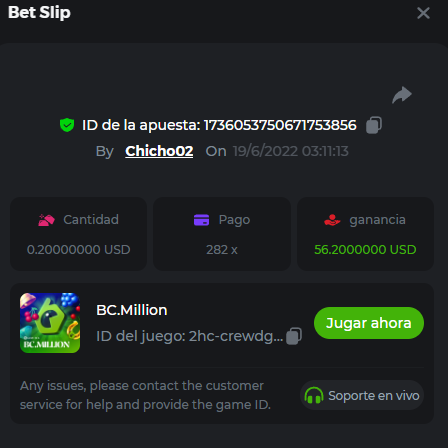Viewport: 448px width, 448px height.
Task: Select the bet ID number text
Action: pyautogui.click(x=280, y=125)
